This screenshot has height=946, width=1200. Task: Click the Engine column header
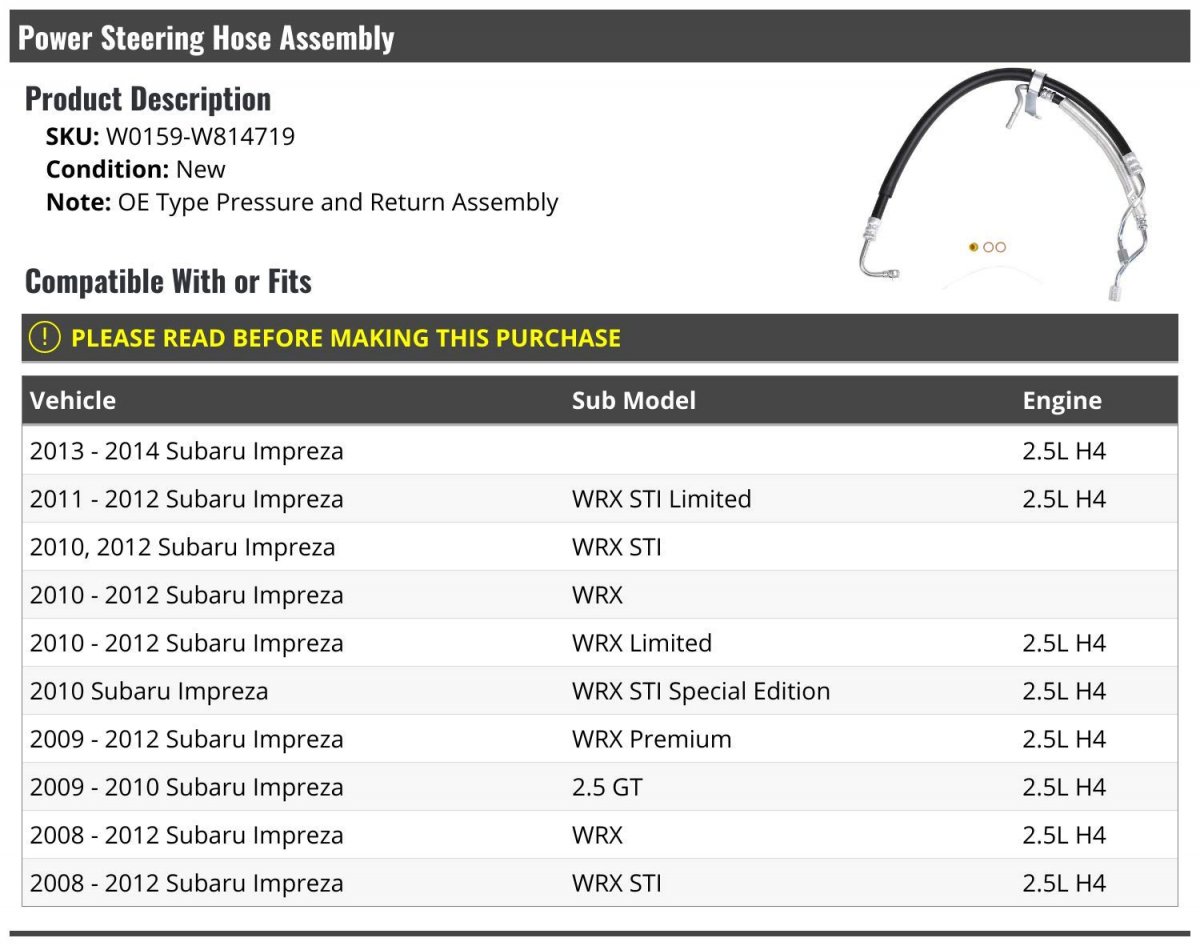tap(1062, 401)
